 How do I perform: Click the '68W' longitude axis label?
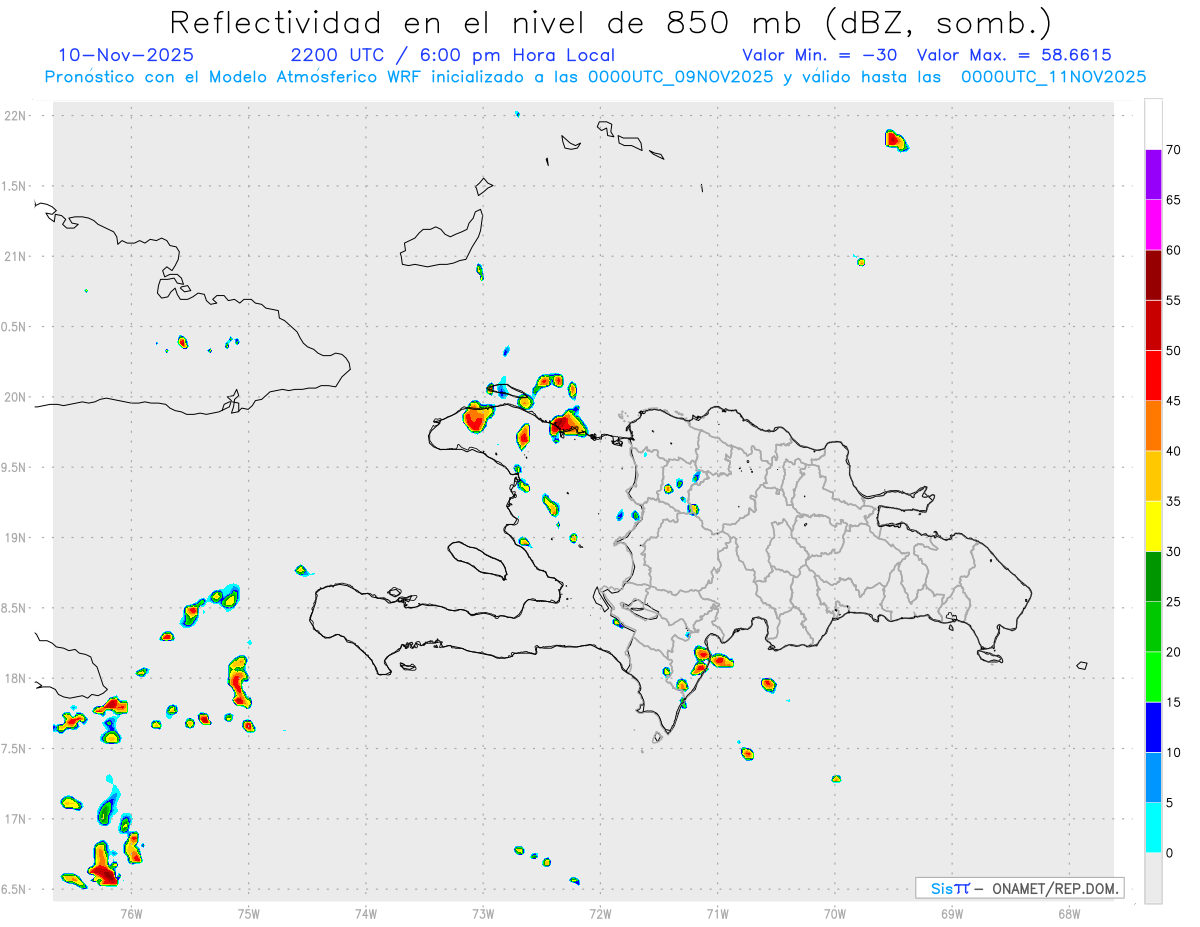[1068, 913]
